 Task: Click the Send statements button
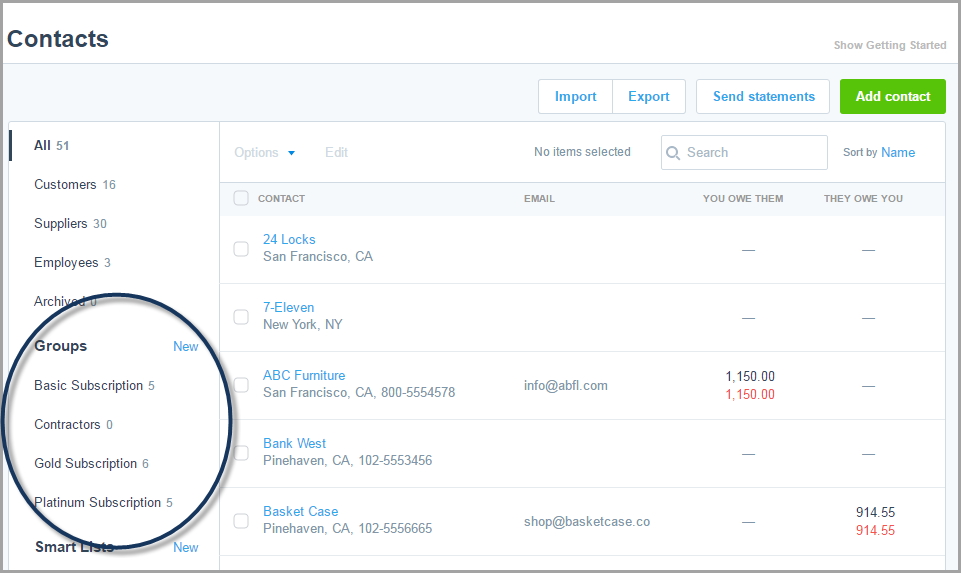point(763,96)
